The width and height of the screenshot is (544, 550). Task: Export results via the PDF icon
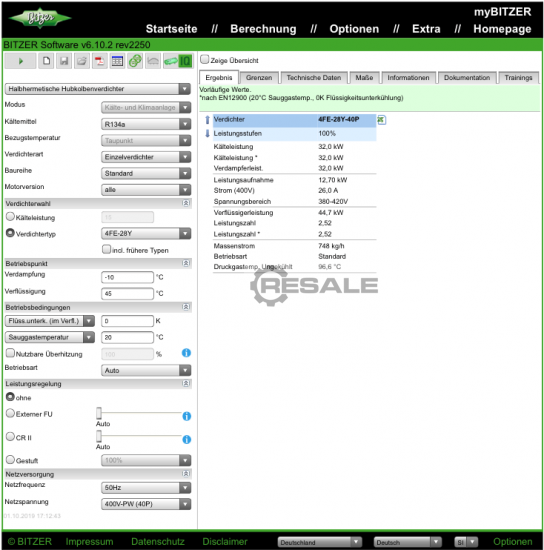pyautogui.click(x=100, y=61)
